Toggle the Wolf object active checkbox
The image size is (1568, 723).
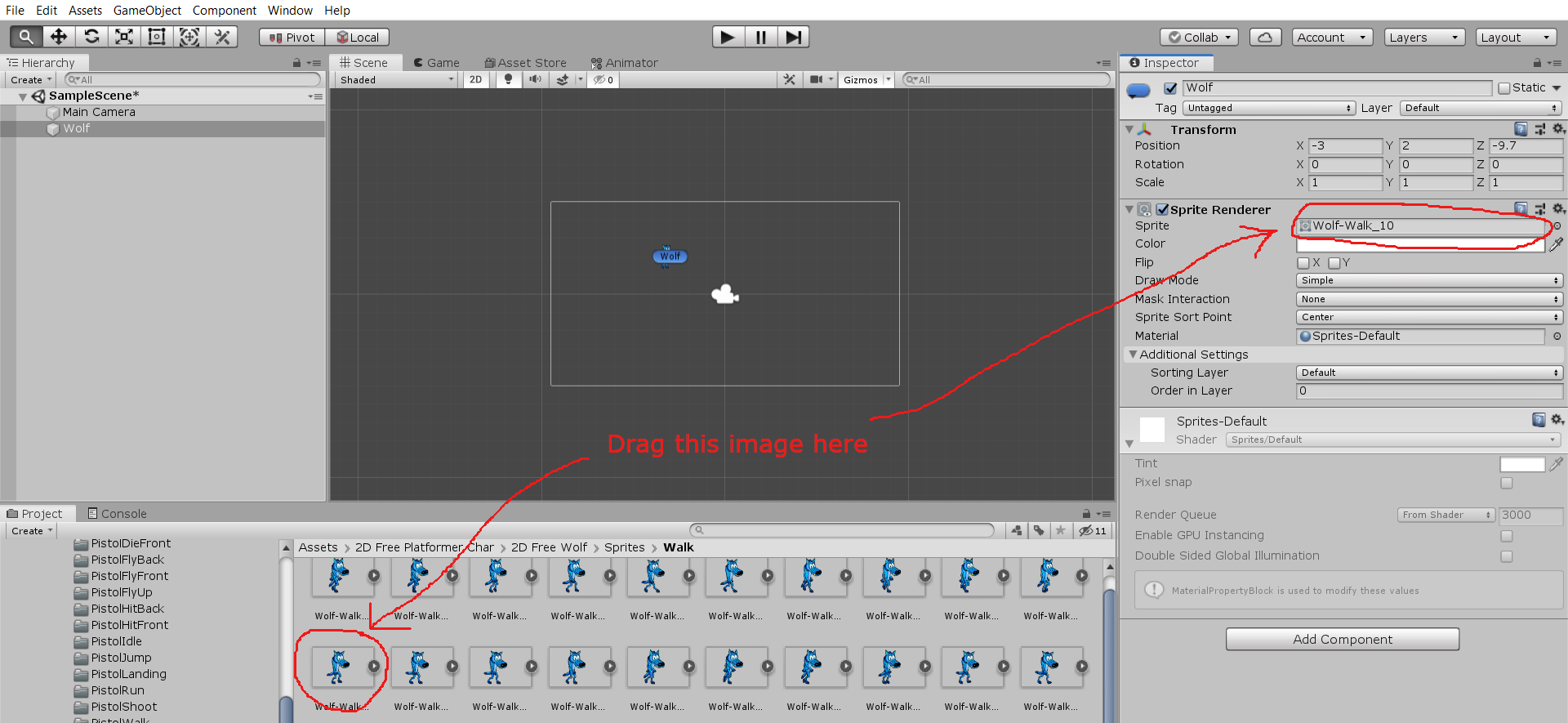tap(1170, 88)
